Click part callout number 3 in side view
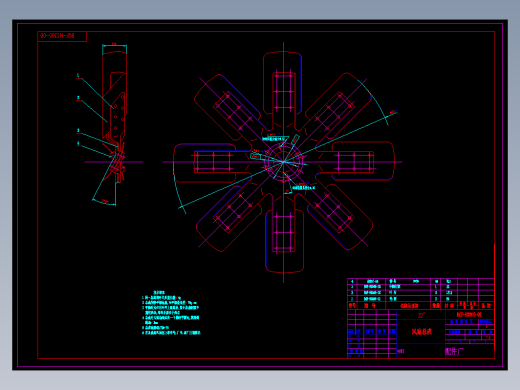Viewport: 520px width, 390px height. click(78, 131)
